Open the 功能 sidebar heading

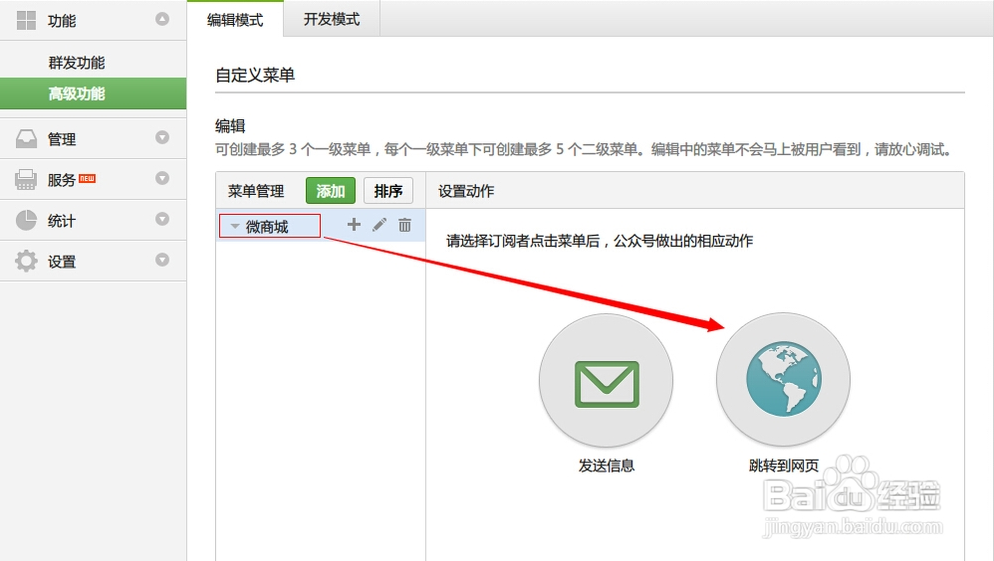[93, 20]
